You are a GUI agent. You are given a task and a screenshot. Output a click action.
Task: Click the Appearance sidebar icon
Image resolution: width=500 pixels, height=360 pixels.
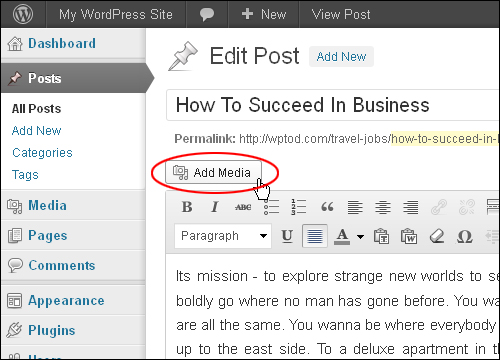click(x=14, y=301)
